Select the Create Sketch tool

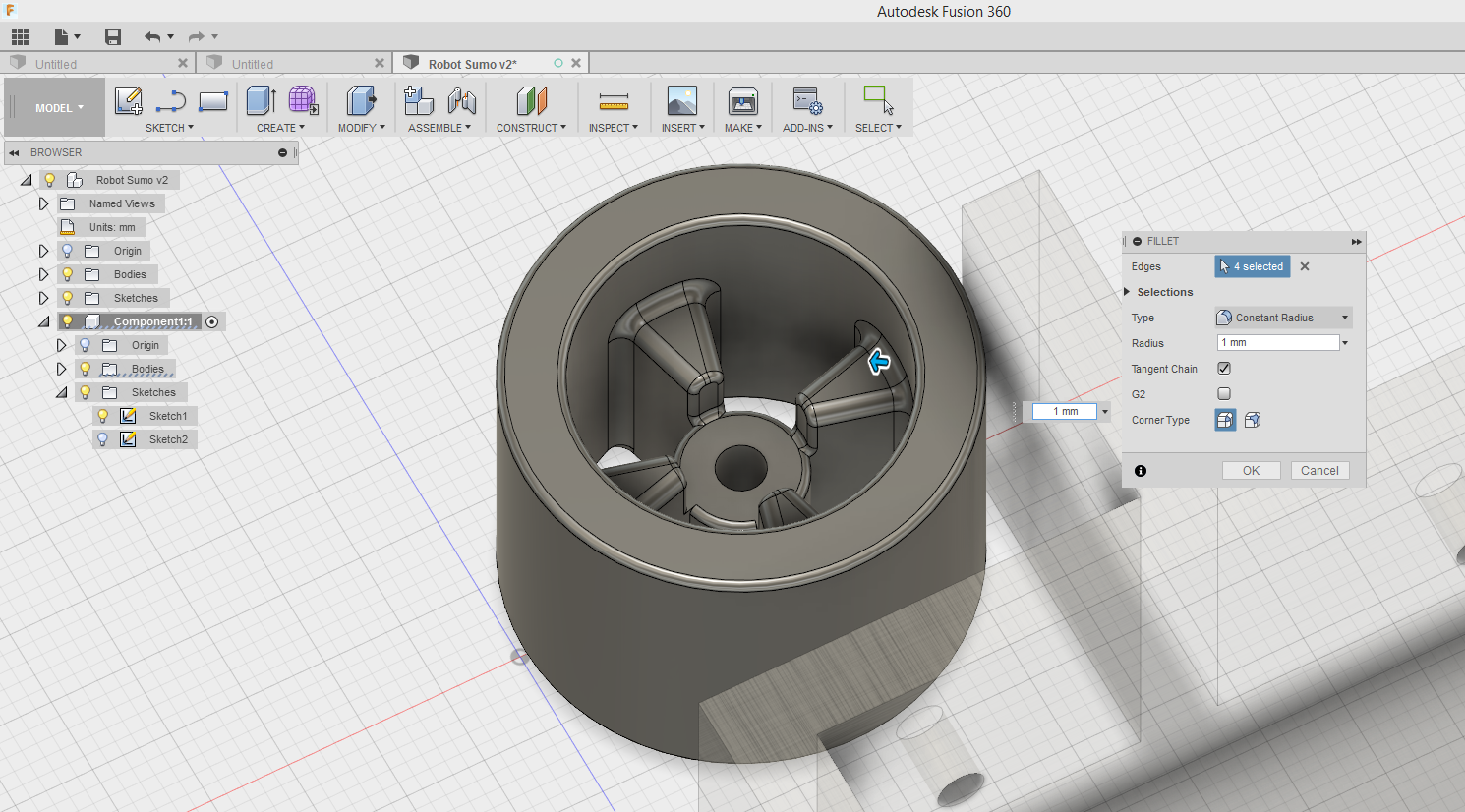tap(127, 99)
